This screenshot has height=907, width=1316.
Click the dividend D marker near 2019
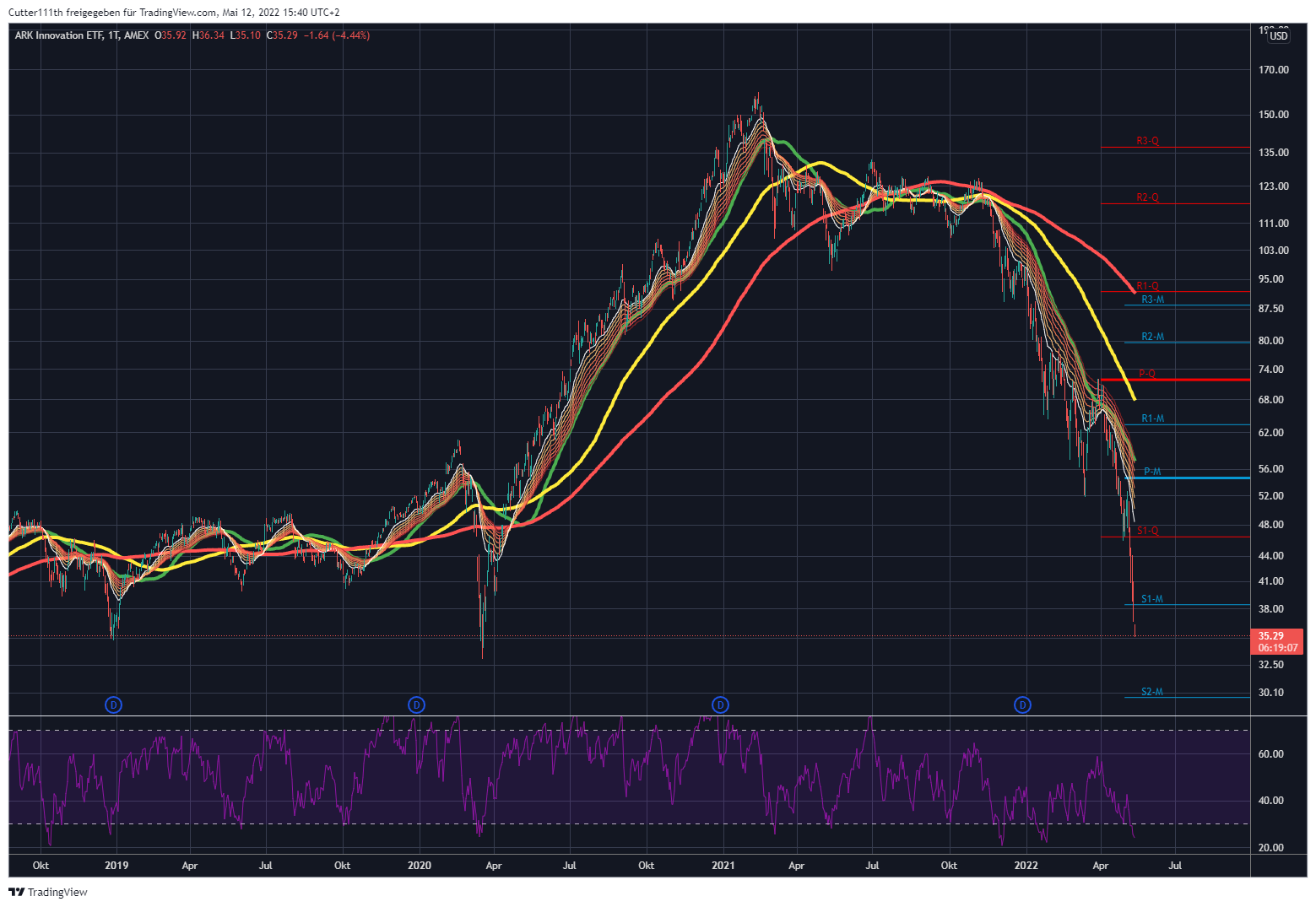113,705
